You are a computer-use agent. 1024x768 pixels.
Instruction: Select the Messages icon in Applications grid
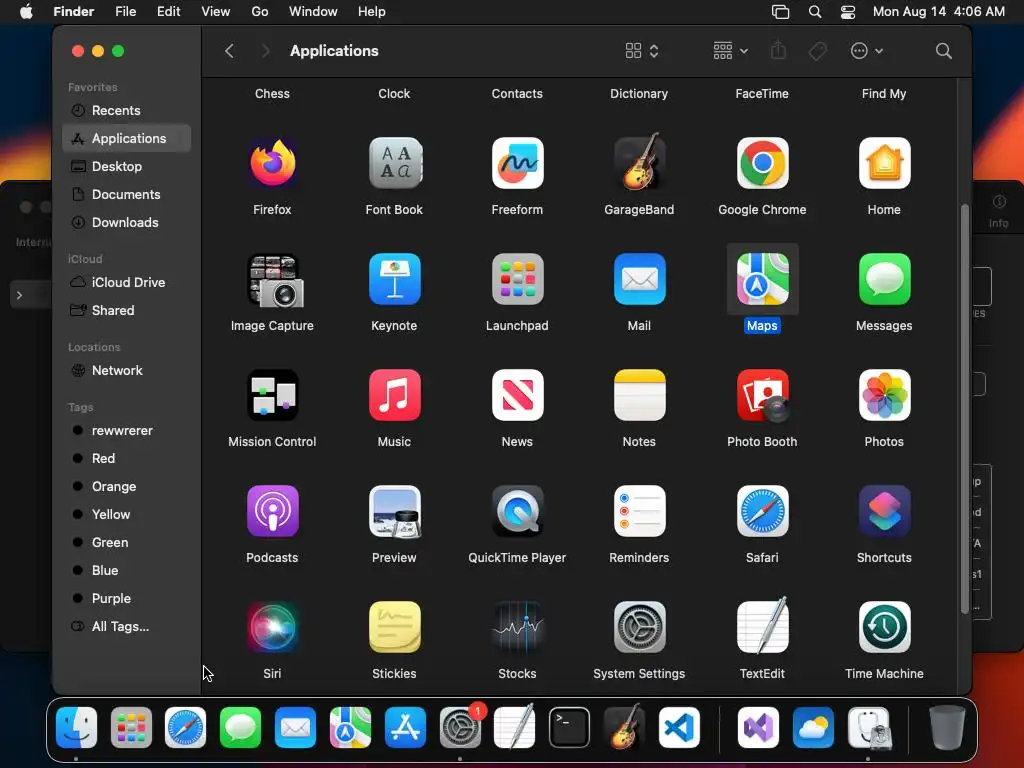[884, 280]
